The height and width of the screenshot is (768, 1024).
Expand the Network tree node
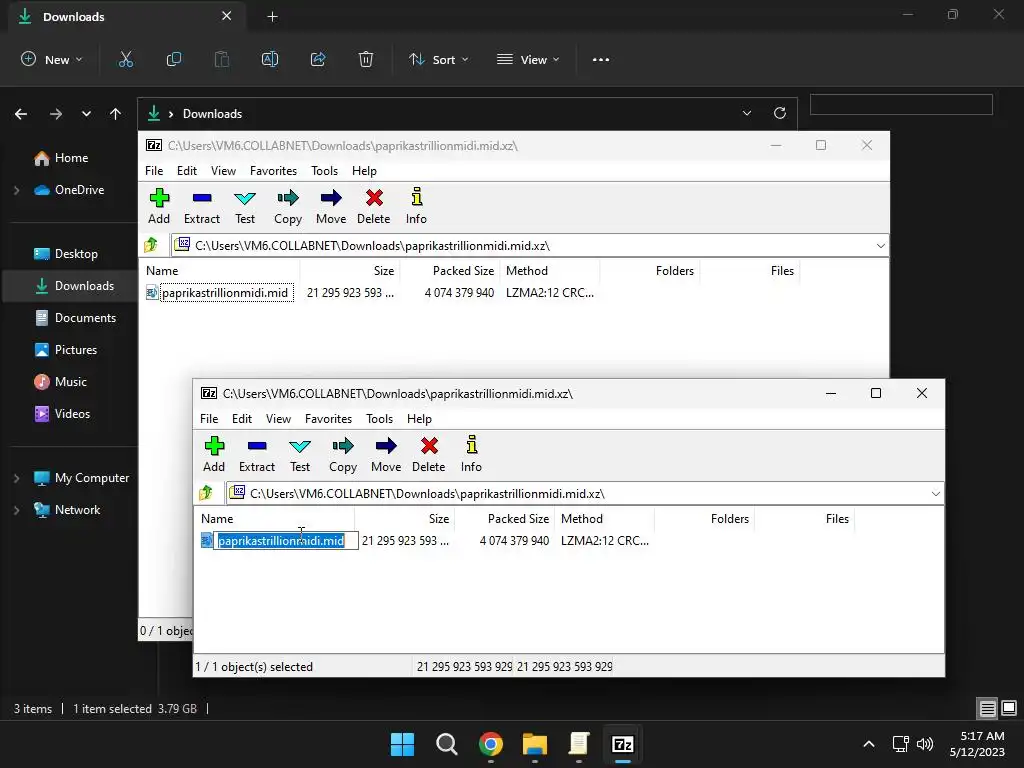coord(17,510)
